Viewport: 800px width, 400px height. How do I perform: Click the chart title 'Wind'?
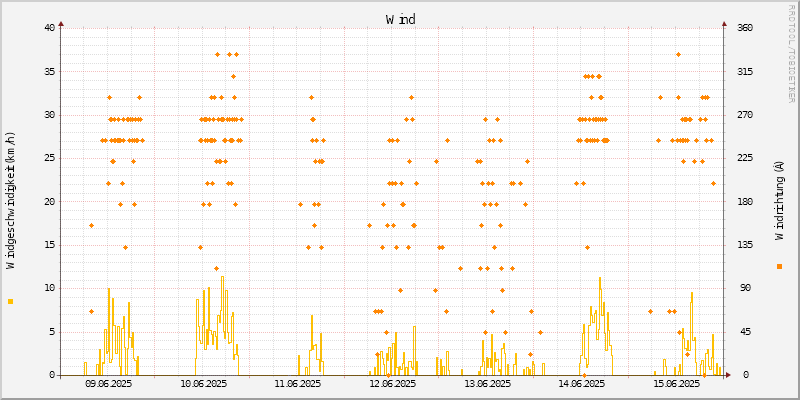[x=400, y=19]
